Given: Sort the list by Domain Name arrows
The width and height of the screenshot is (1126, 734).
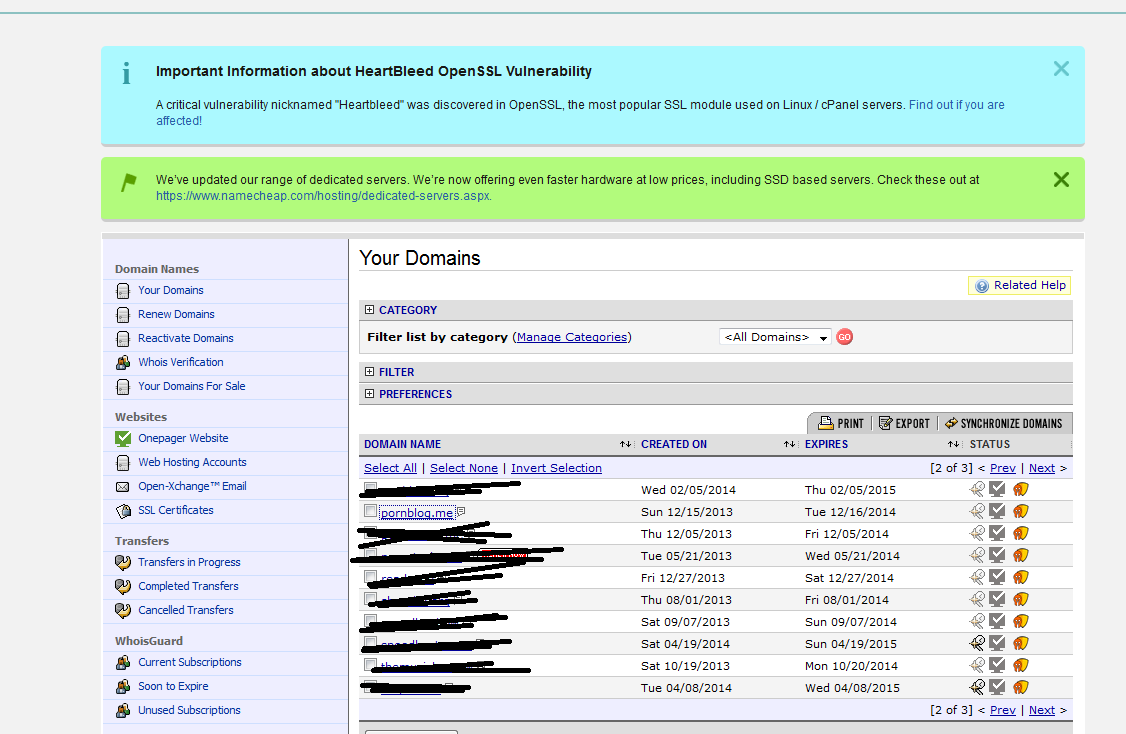Looking at the screenshot, I should (x=625, y=445).
